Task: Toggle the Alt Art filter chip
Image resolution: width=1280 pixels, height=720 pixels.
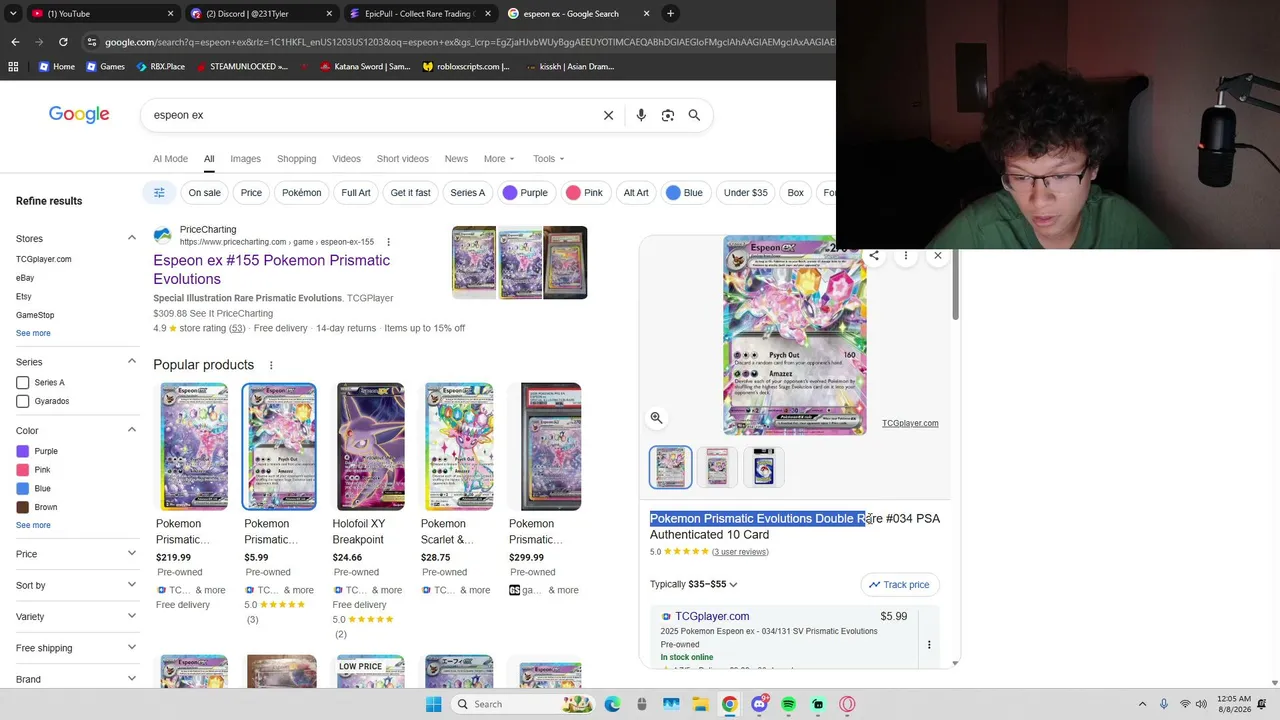Action: (636, 193)
